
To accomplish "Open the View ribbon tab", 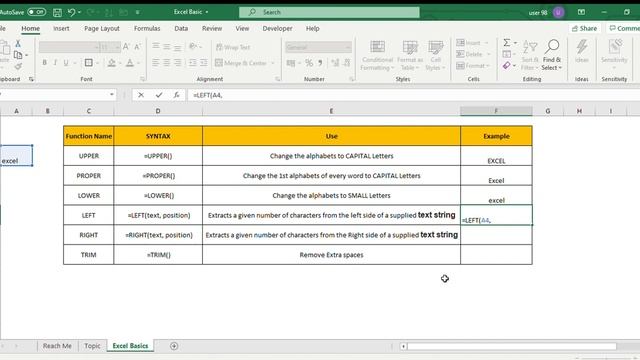I will pos(242,29).
